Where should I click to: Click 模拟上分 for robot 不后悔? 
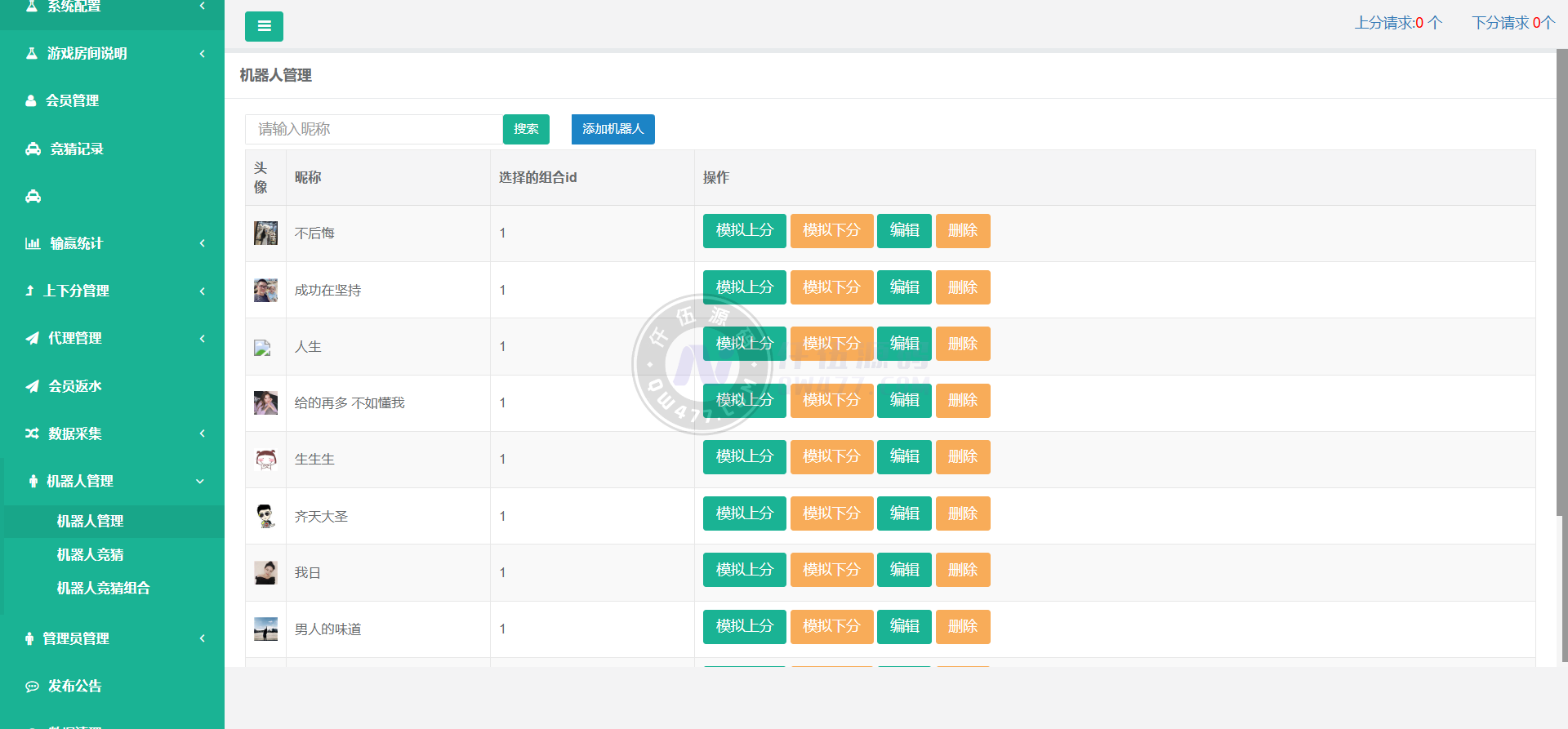point(744,231)
